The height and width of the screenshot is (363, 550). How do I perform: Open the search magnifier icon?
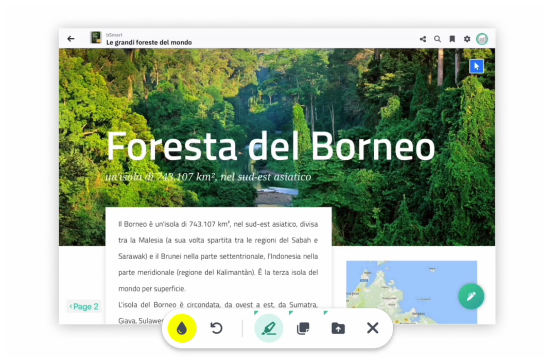click(437, 39)
